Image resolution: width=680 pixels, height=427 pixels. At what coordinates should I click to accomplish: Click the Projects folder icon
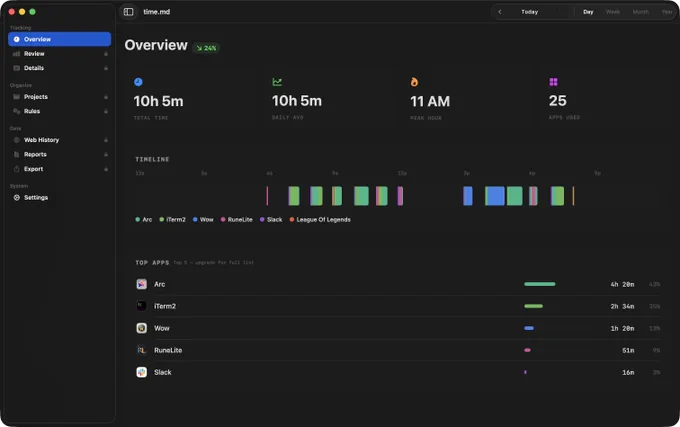click(16, 97)
